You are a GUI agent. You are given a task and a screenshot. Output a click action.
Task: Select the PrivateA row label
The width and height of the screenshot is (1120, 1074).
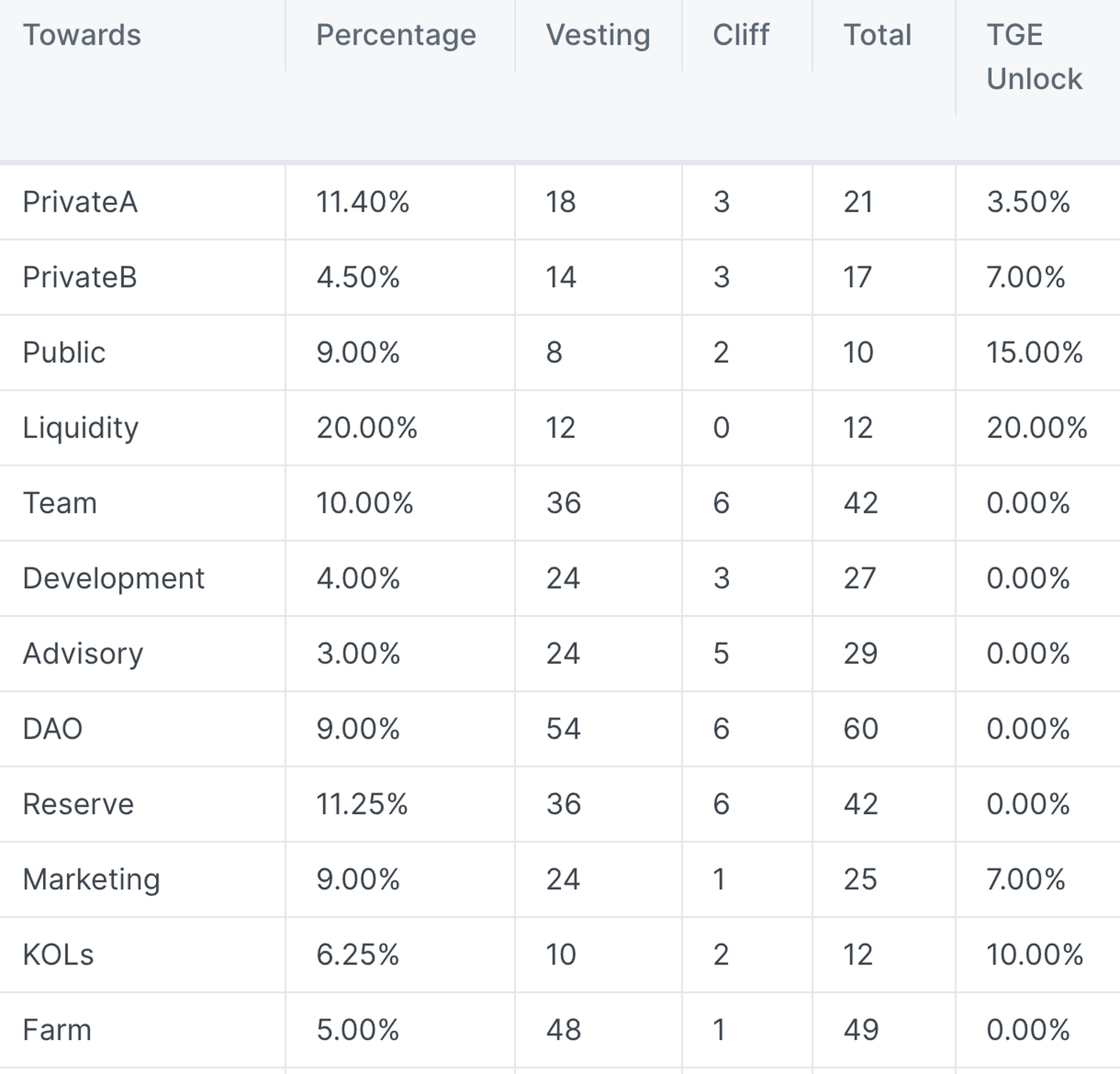click(80, 202)
